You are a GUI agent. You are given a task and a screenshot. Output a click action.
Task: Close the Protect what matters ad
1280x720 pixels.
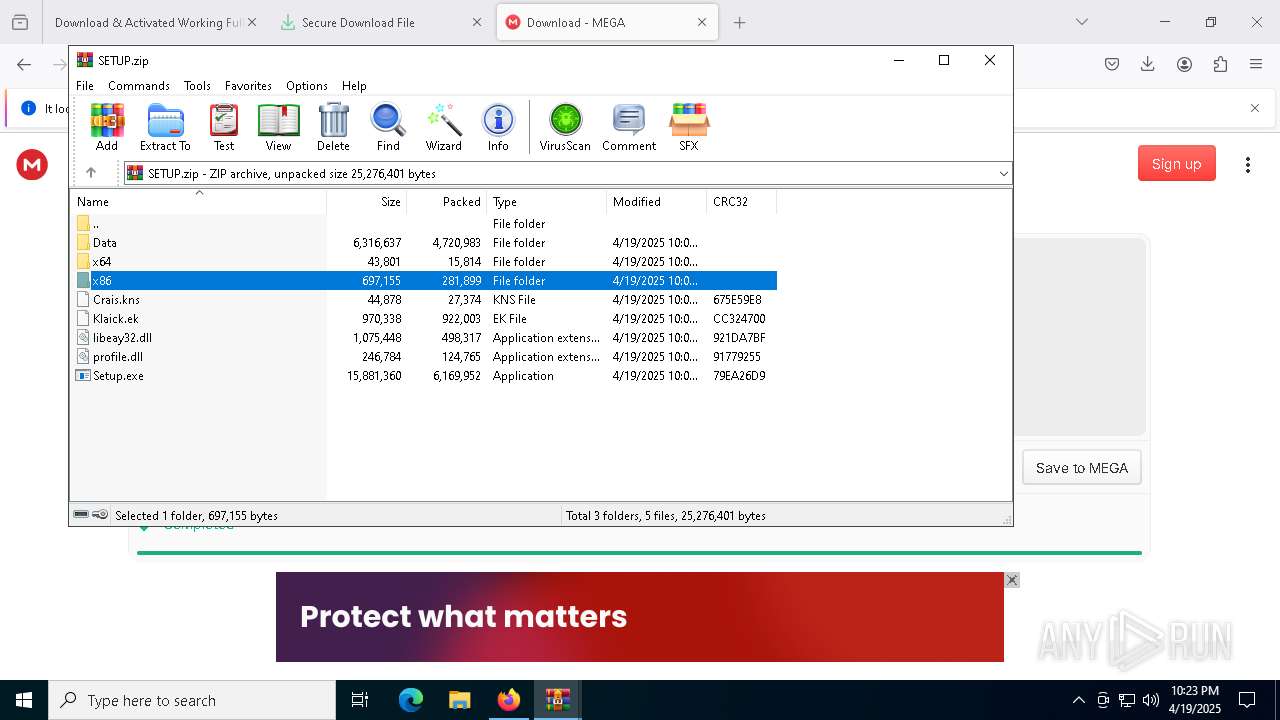(x=1012, y=580)
